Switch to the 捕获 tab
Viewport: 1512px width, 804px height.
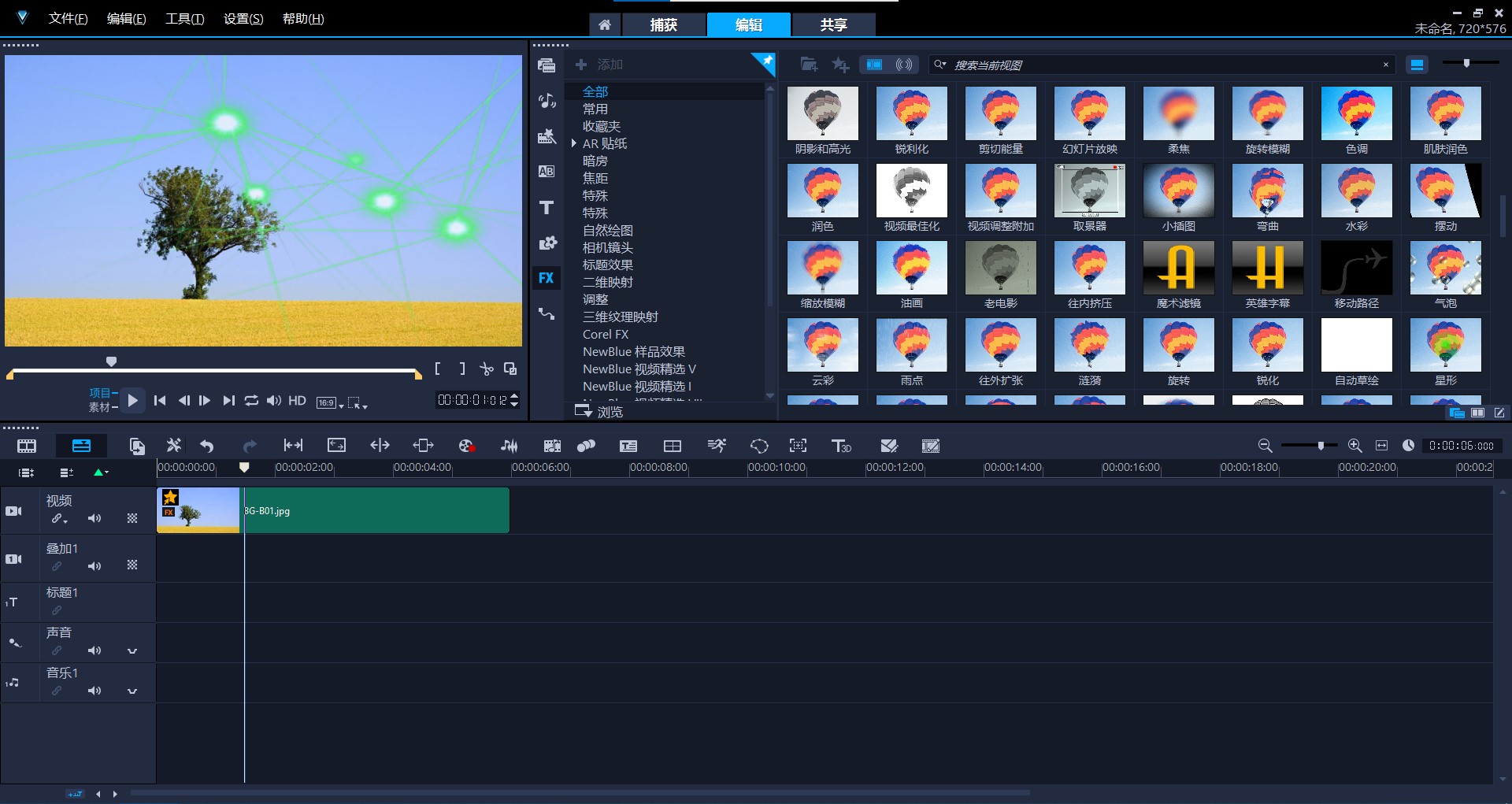coord(663,25)
